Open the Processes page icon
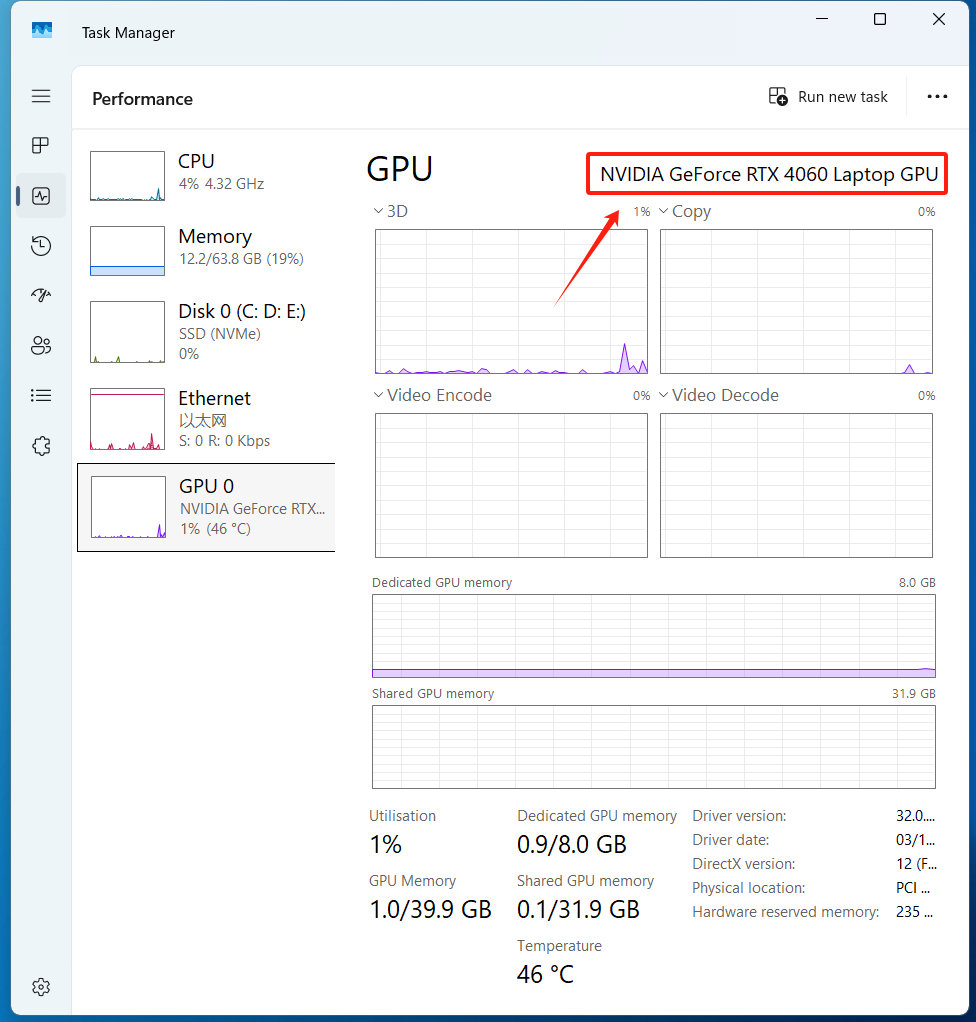The image size is (976, 1022). (41, 145)
